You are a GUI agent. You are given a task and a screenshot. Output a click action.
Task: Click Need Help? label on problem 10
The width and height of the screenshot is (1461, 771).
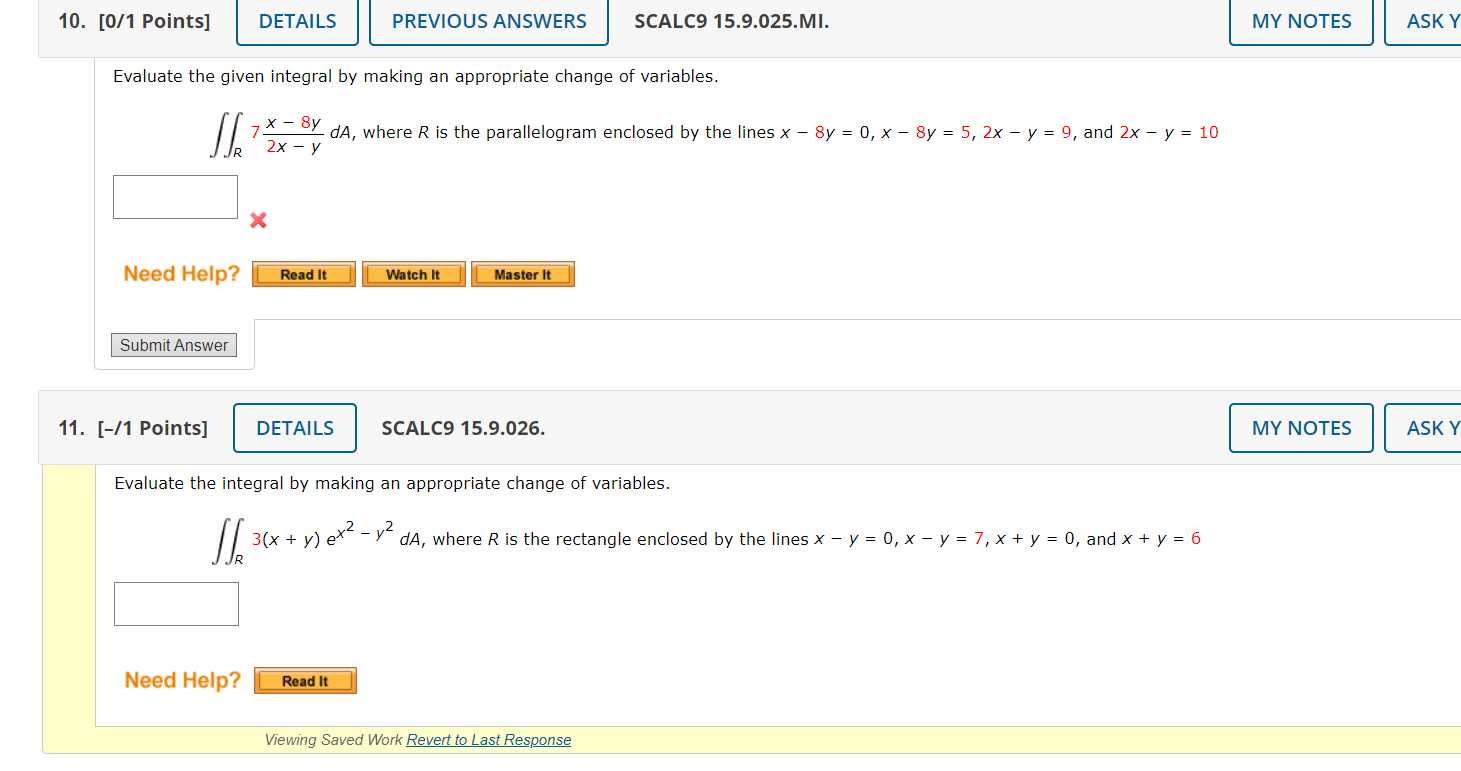[180, 273]
